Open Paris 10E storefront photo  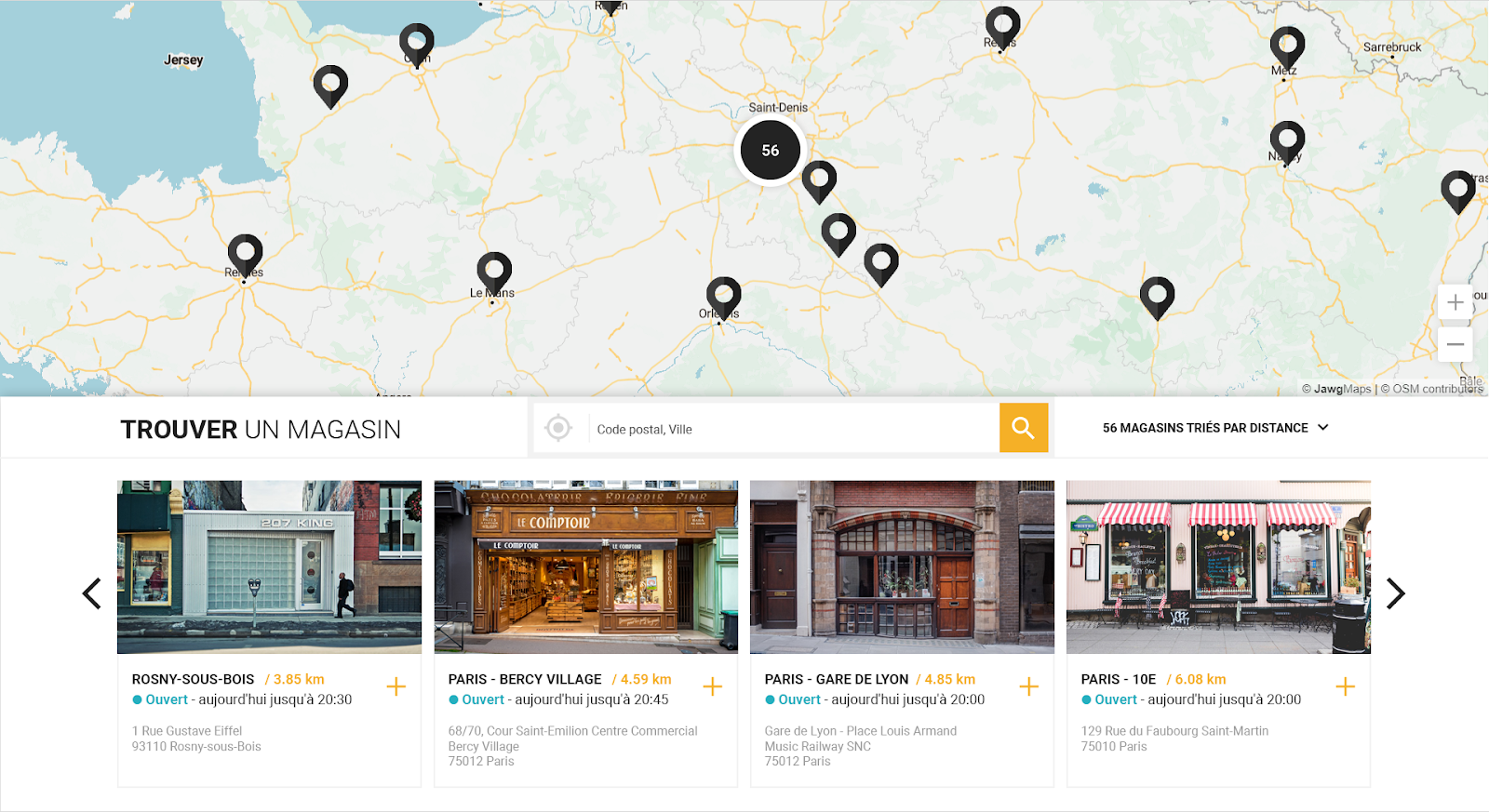click(1218, 566)
